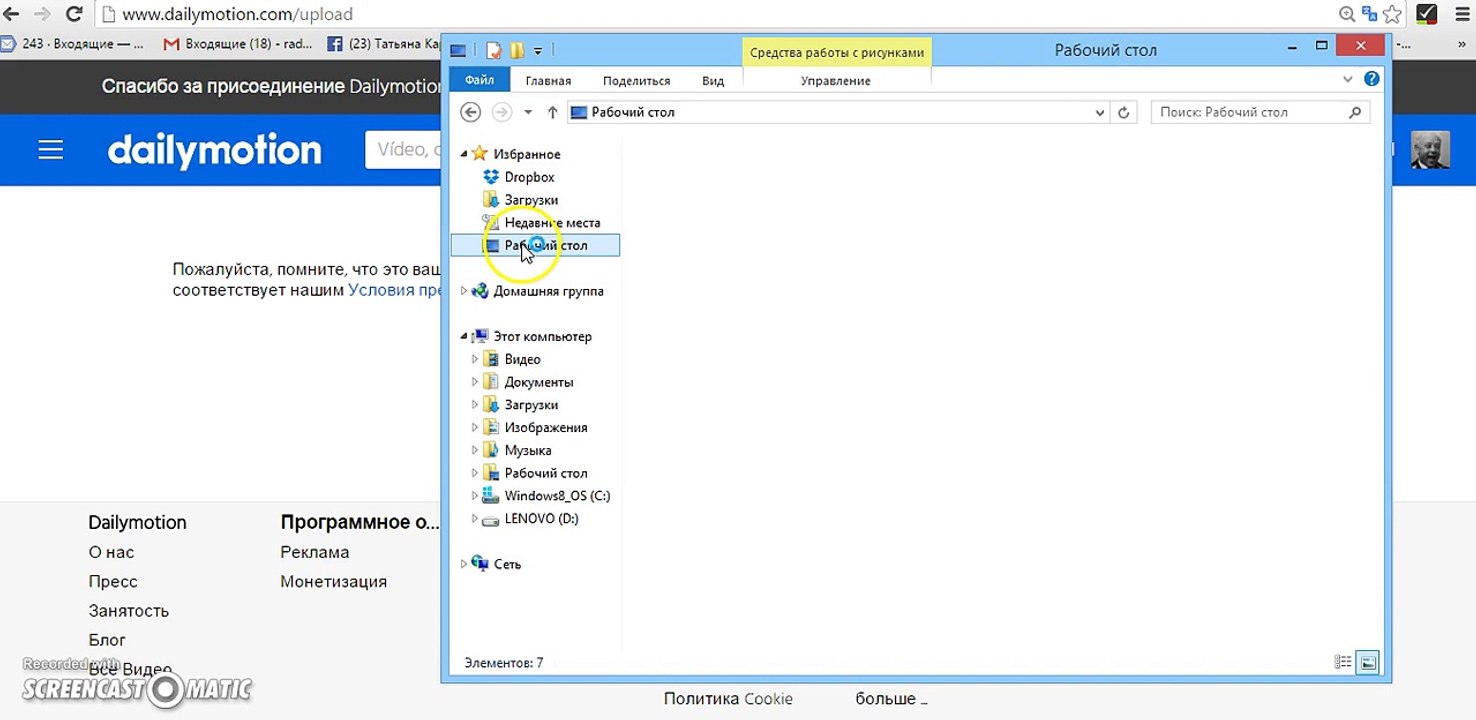1476x720 pixels.
Task: Bookmark page with Chrome star icon
Action: click(1391, 14)
